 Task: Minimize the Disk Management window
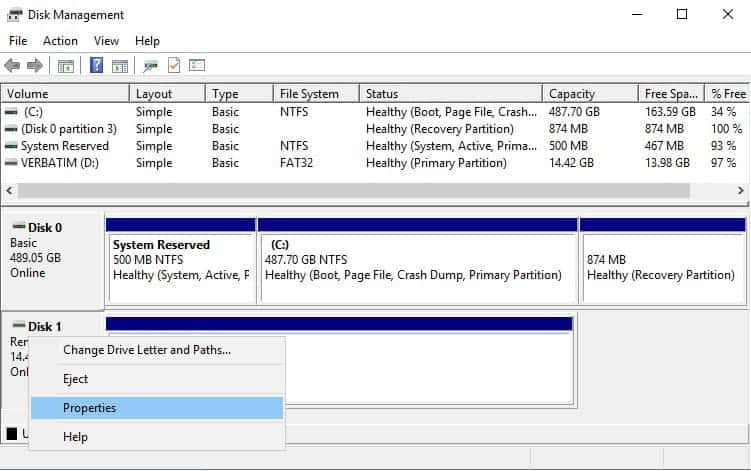[637, 14]
